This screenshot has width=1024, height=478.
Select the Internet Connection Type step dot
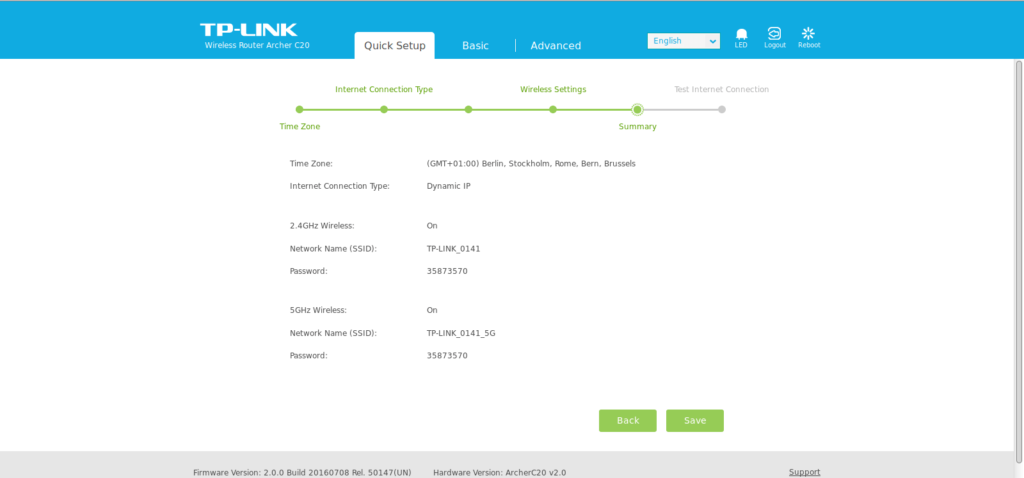click(x=384, y=110)
